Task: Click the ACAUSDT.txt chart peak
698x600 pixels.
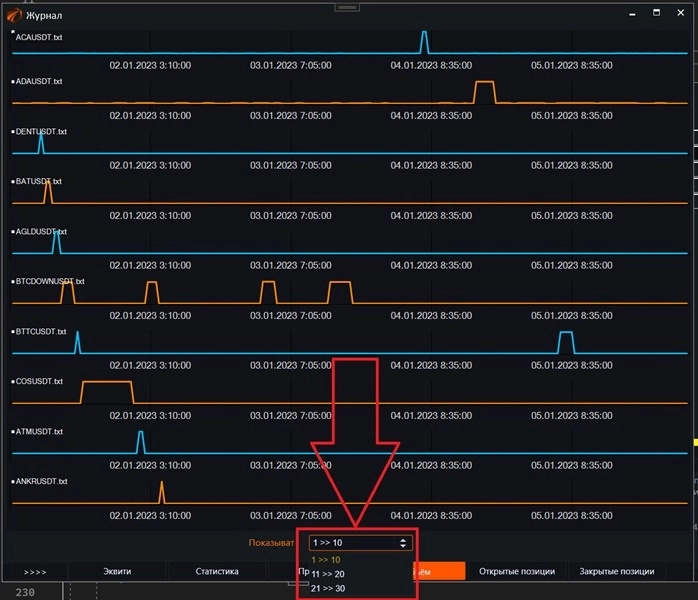Action: click(424, 38)
